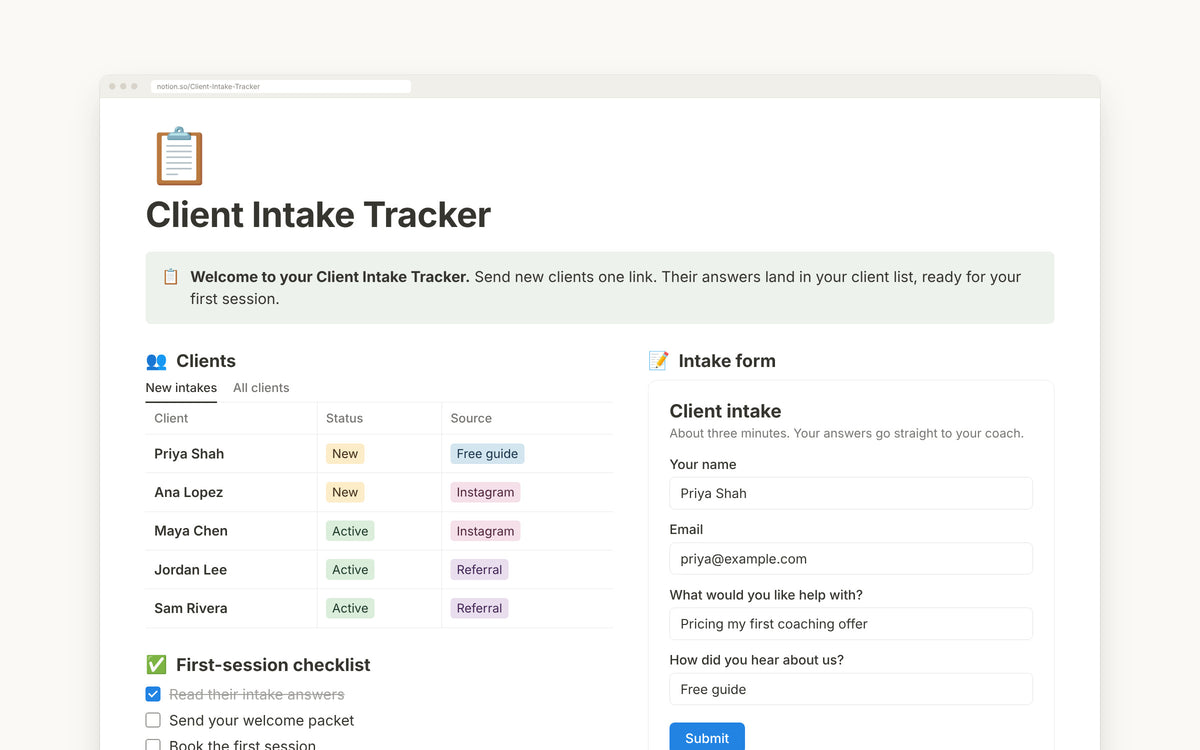Switch to the All clients tab
This screenshot has width=1200, height=750.
(261, 388)
